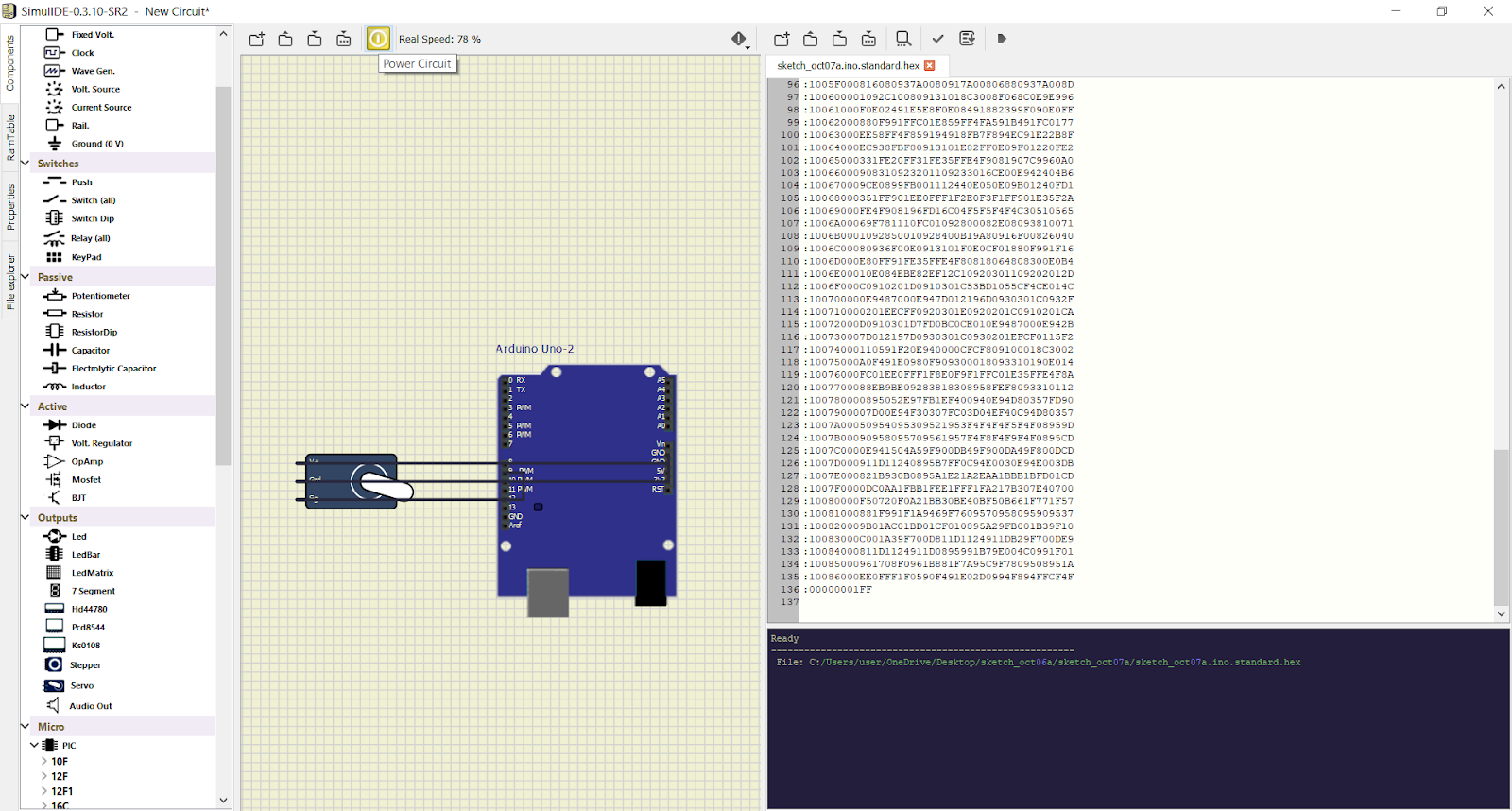The height and width of the screenshot is (811, 1512).
Task: Collapse the PIC tree node
Action: [x=34, y=746]
